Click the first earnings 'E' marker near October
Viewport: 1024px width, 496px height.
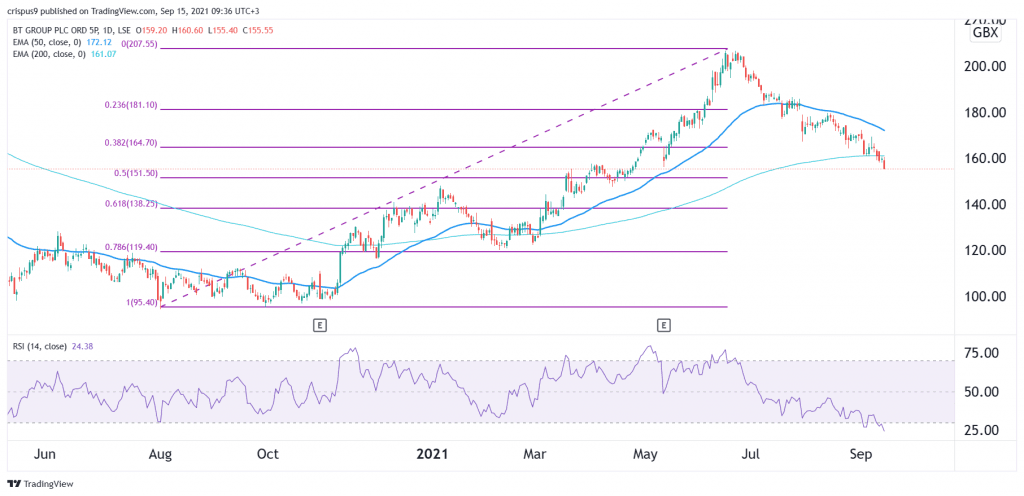pos(319,324)
